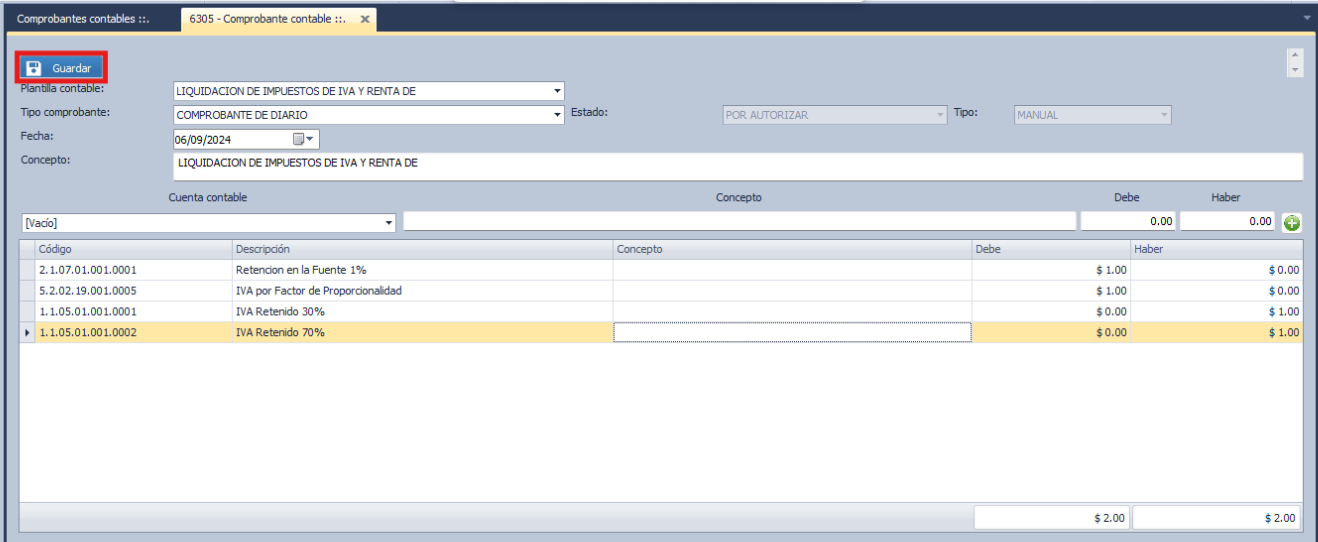Click the scroll up arrow on the right panel
The image size is (1318, 542).
(1295, 56)
